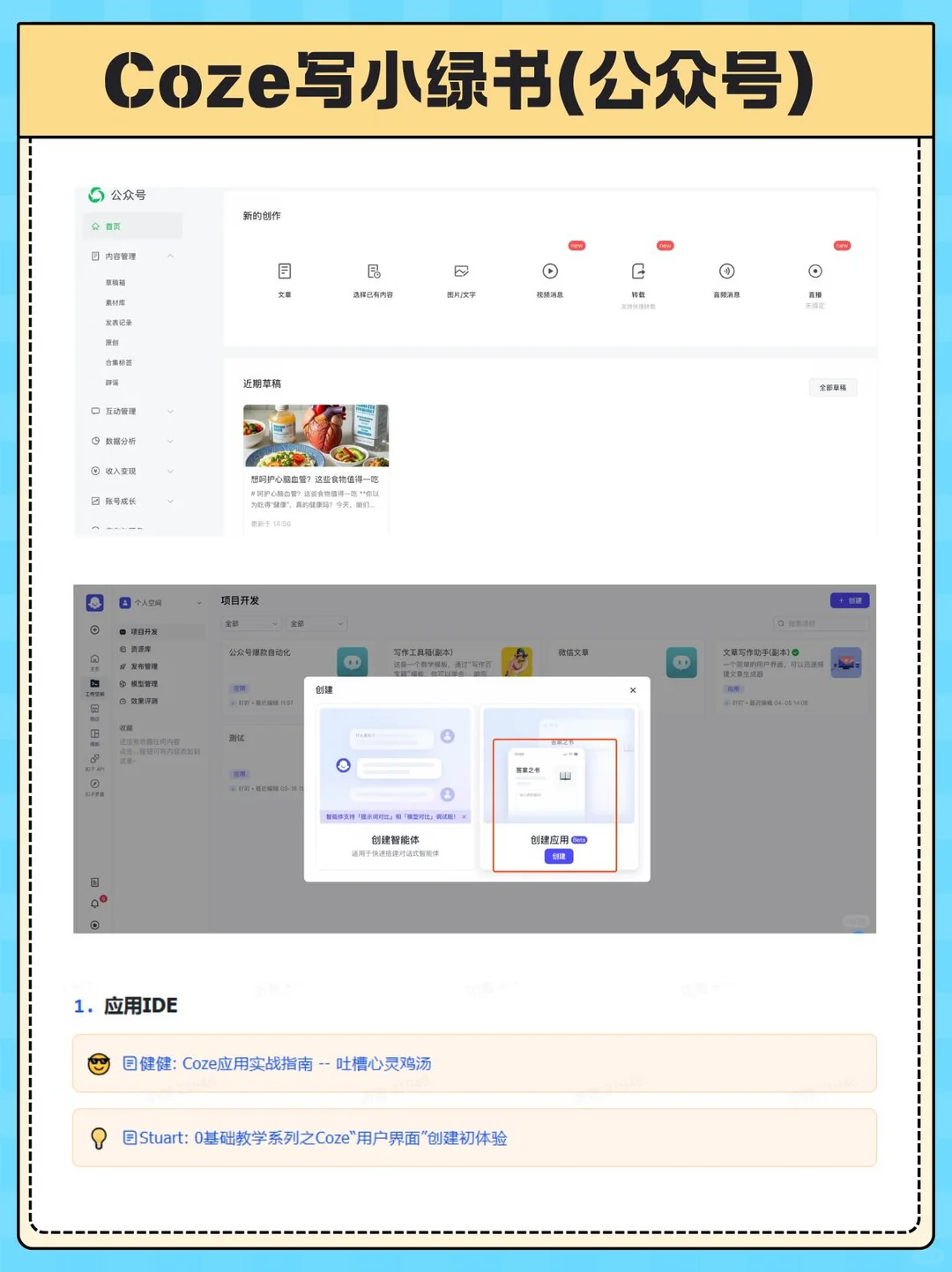Click the 视频消息 play icon

coord(550,271)
